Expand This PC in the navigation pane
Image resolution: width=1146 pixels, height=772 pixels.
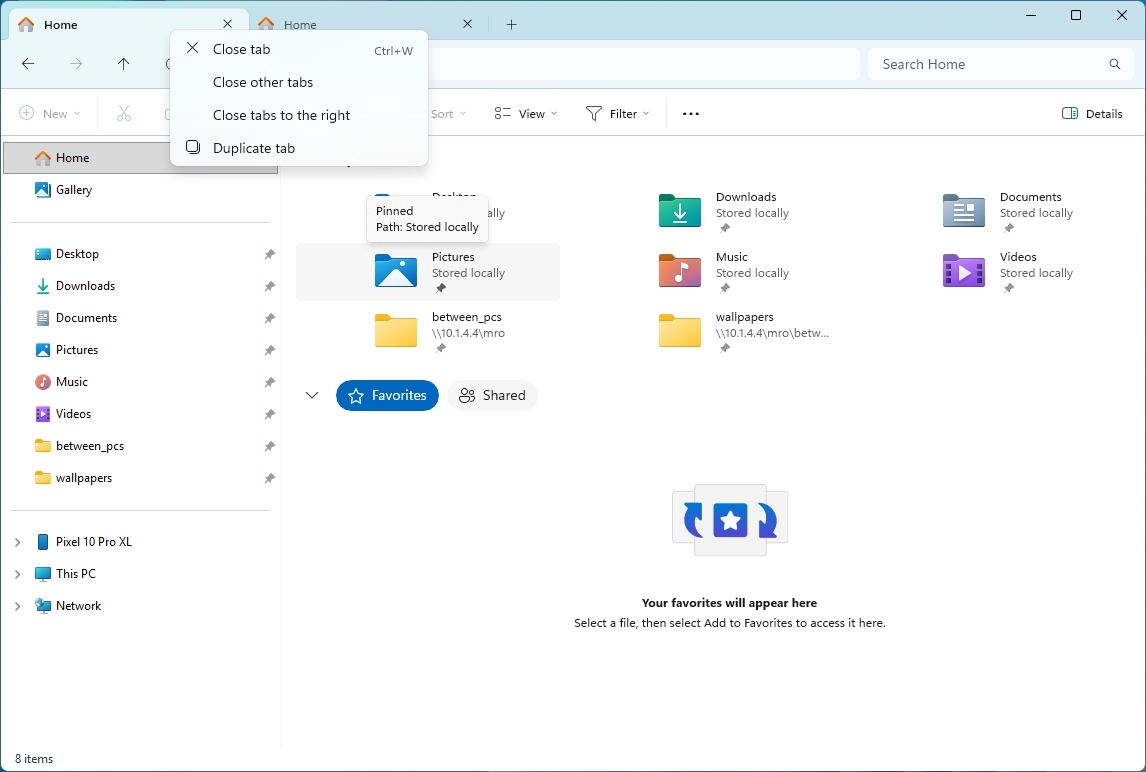(x=16, y=573)
